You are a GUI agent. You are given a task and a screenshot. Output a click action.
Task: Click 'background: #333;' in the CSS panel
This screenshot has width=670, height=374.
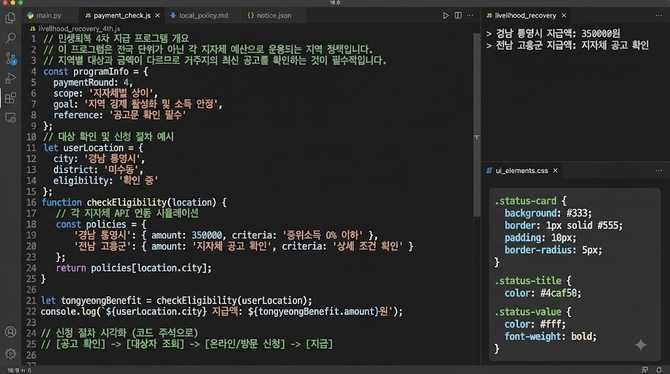click(548, 213)
